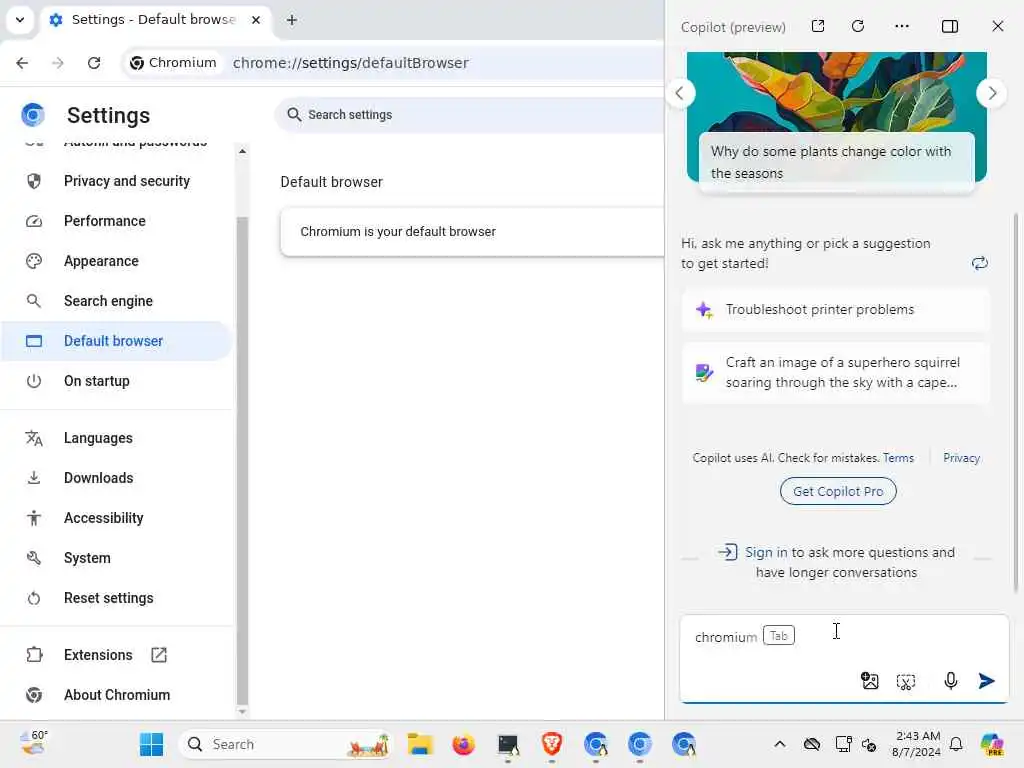
Task: Click the On startup power icon
Action: [x=34, y=381]
